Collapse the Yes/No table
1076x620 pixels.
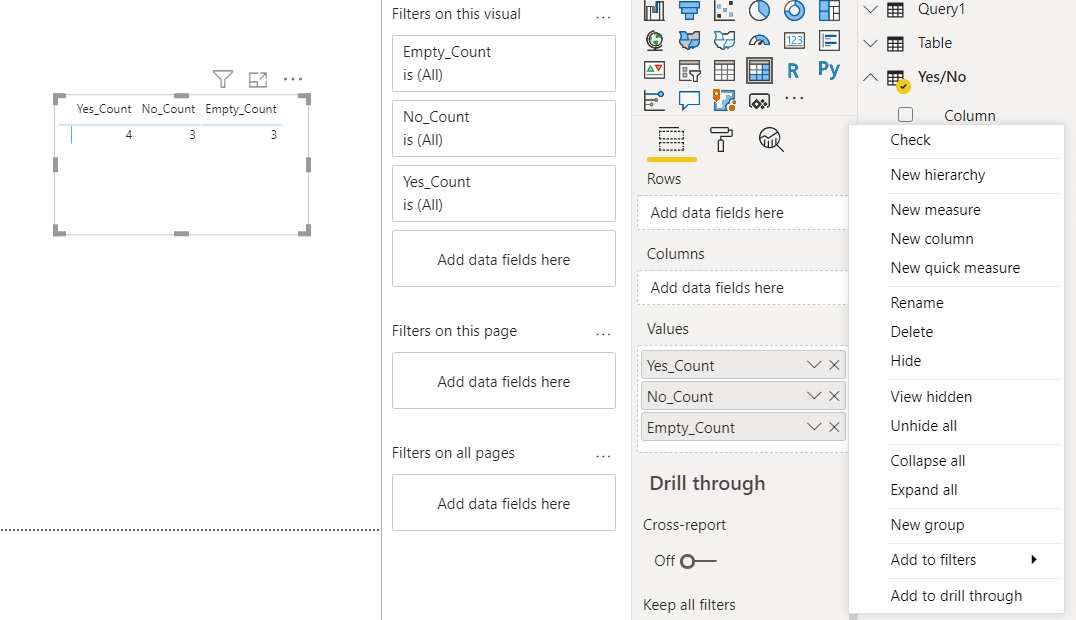[870, 77]
